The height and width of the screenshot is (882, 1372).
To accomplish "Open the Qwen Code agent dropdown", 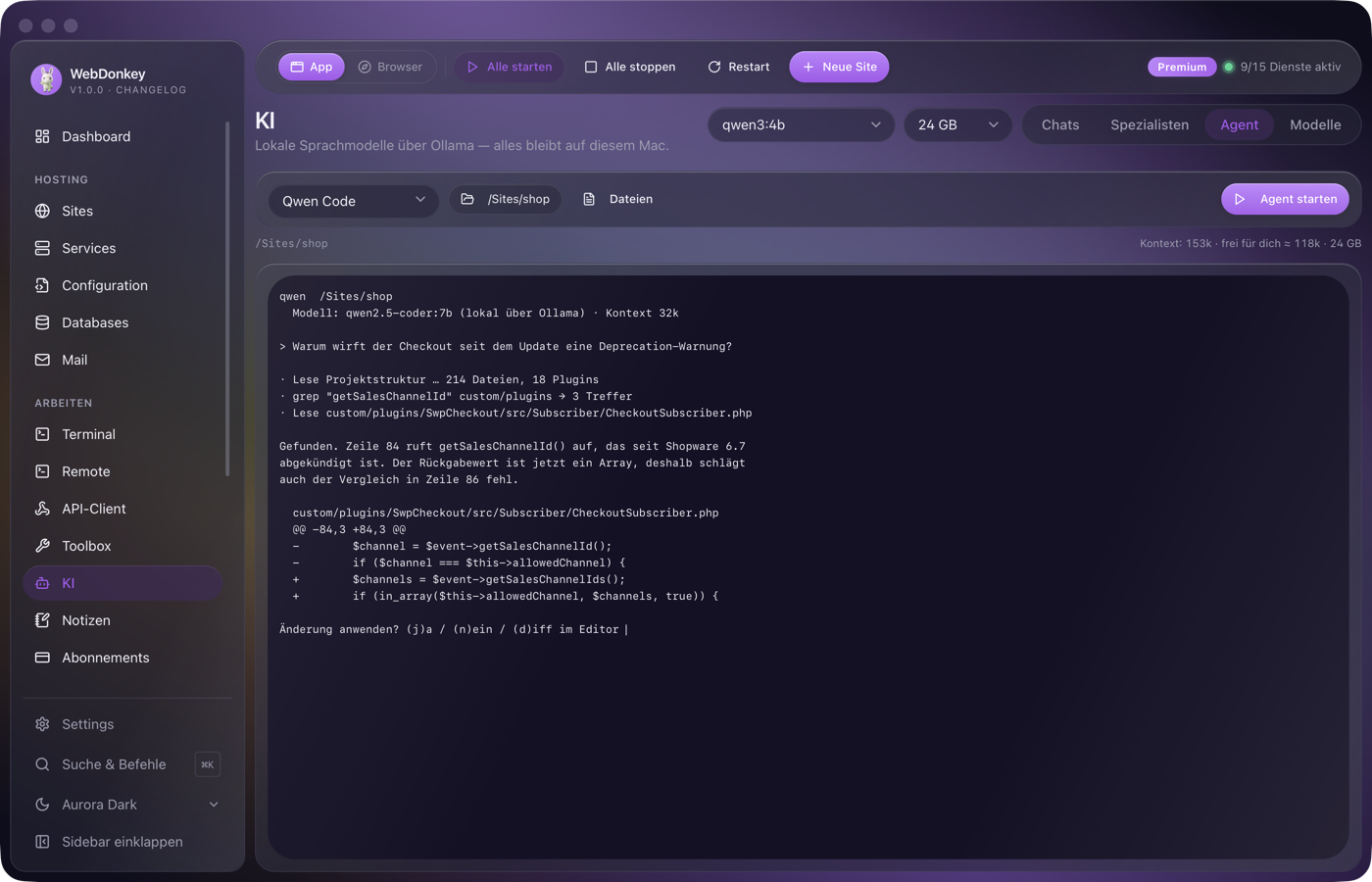I will pos(353,201).
